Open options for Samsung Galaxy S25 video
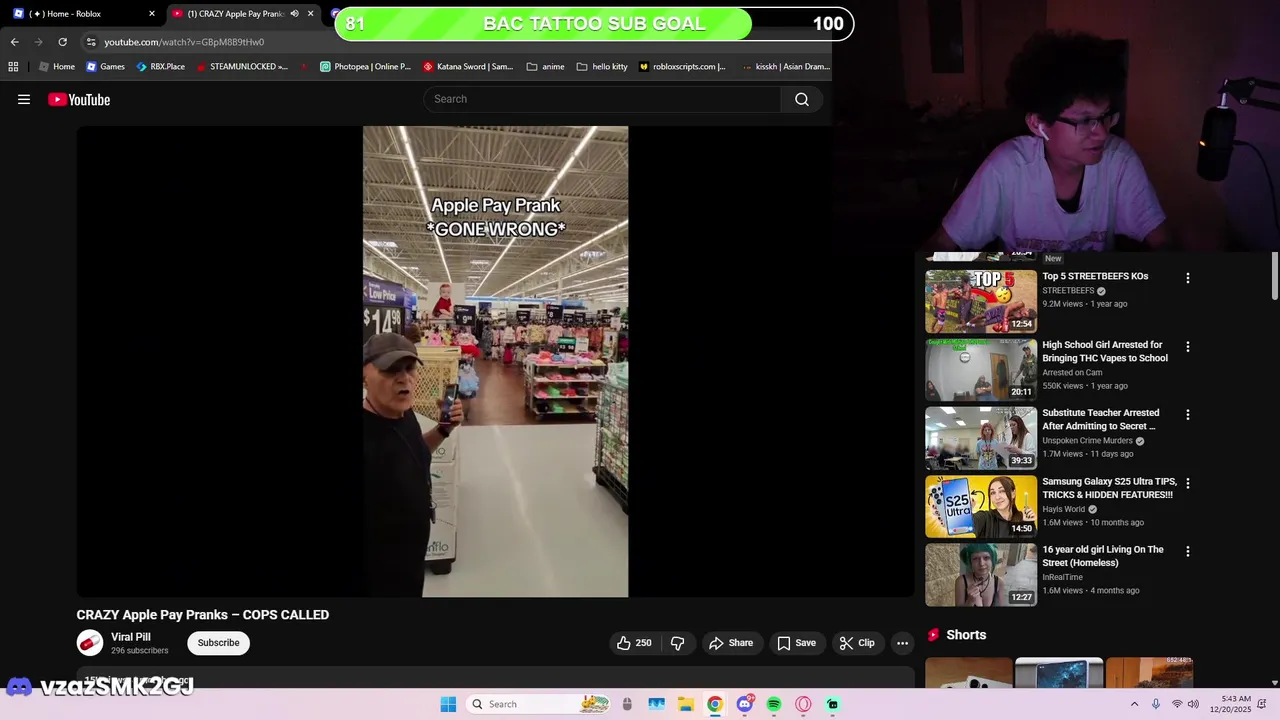The image size is (1280, 720). coord(1188,483)
